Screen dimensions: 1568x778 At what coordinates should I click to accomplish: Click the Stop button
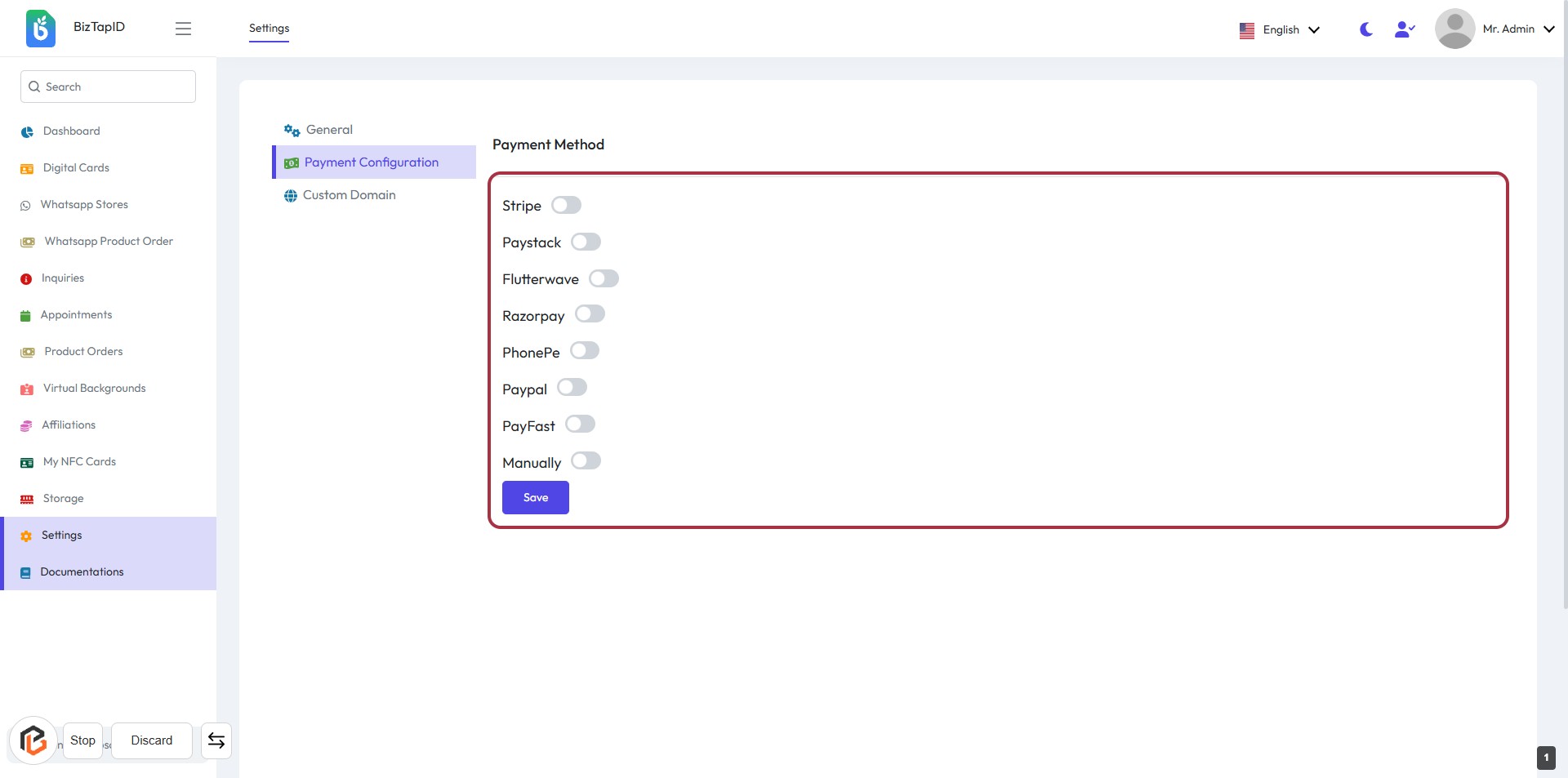point(82,740)
